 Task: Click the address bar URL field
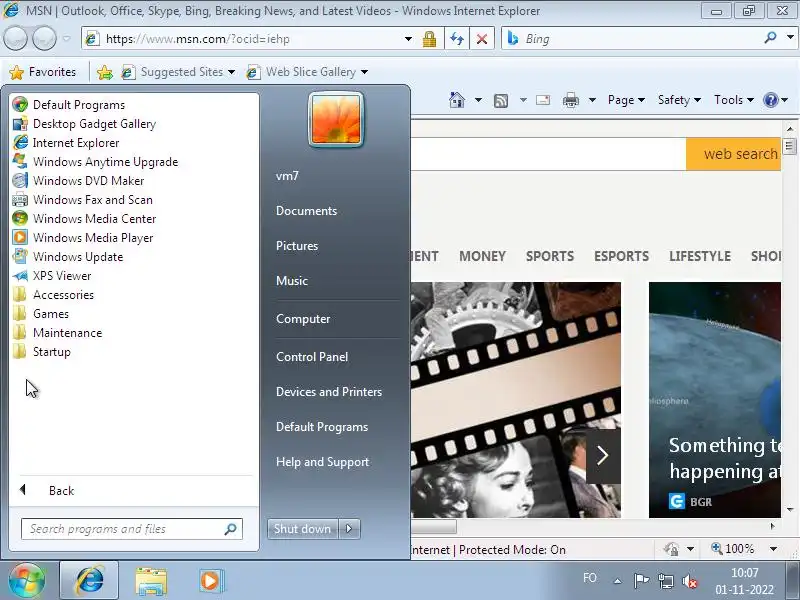tap(245, 39)
